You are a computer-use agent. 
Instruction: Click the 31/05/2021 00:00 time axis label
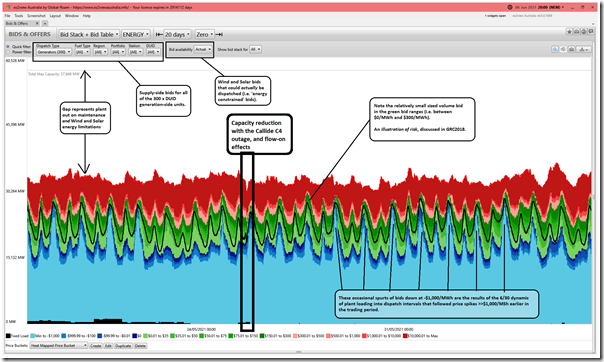coord(398,330)
